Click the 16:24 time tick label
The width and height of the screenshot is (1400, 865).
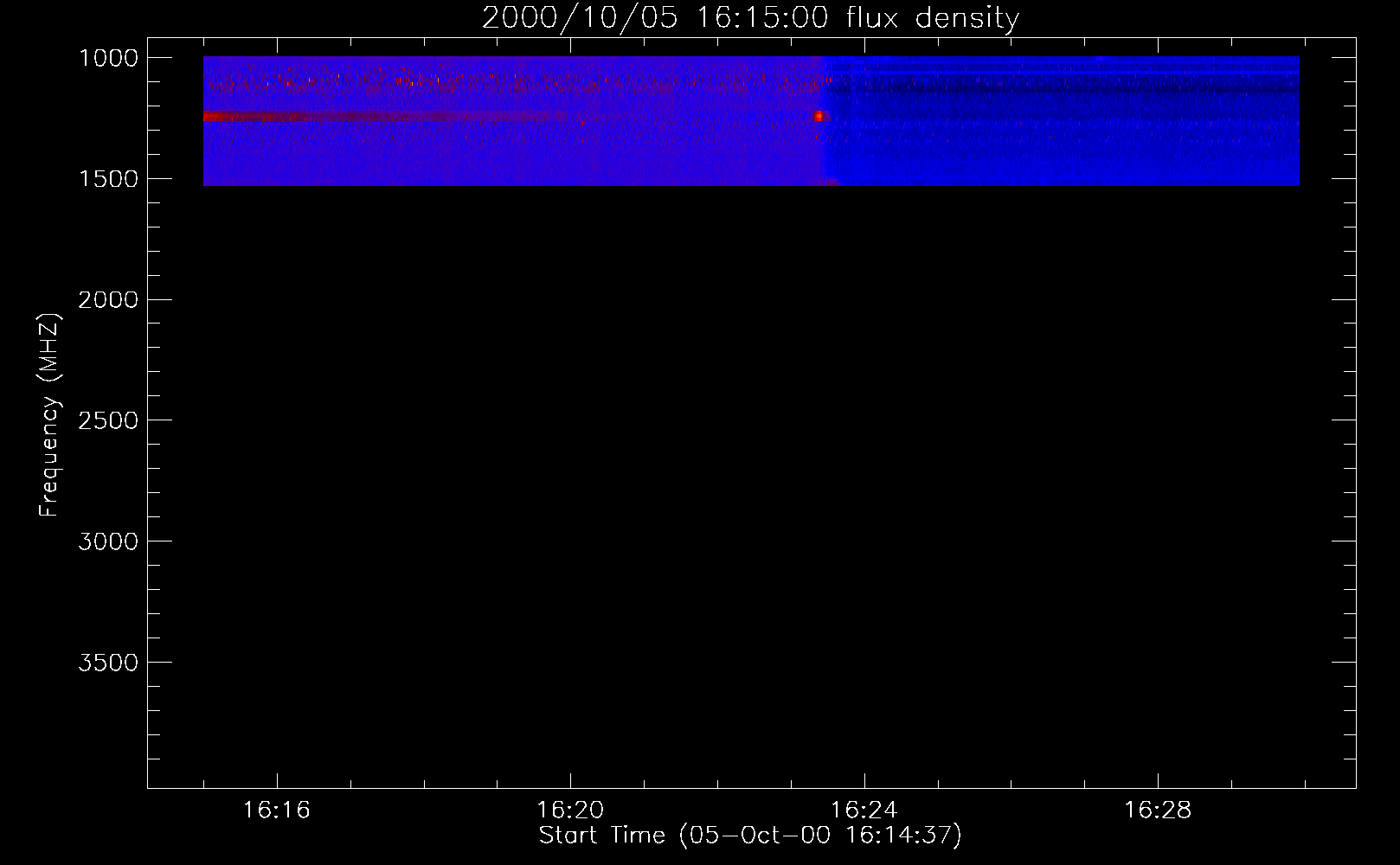tap(864, 810)
